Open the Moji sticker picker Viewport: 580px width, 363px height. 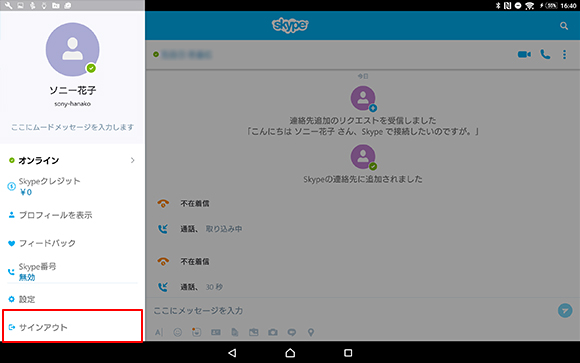(x=196, y=332)
